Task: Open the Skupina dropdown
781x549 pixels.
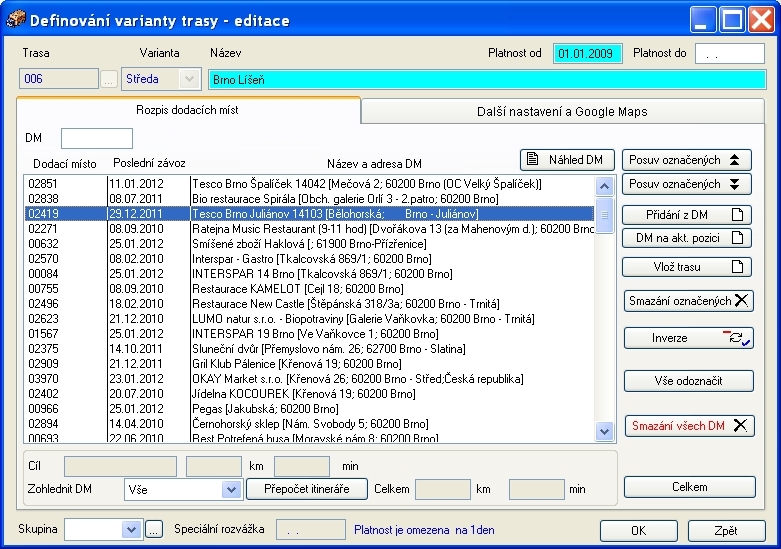Action: pyautogui.click(x=133, y=529)
